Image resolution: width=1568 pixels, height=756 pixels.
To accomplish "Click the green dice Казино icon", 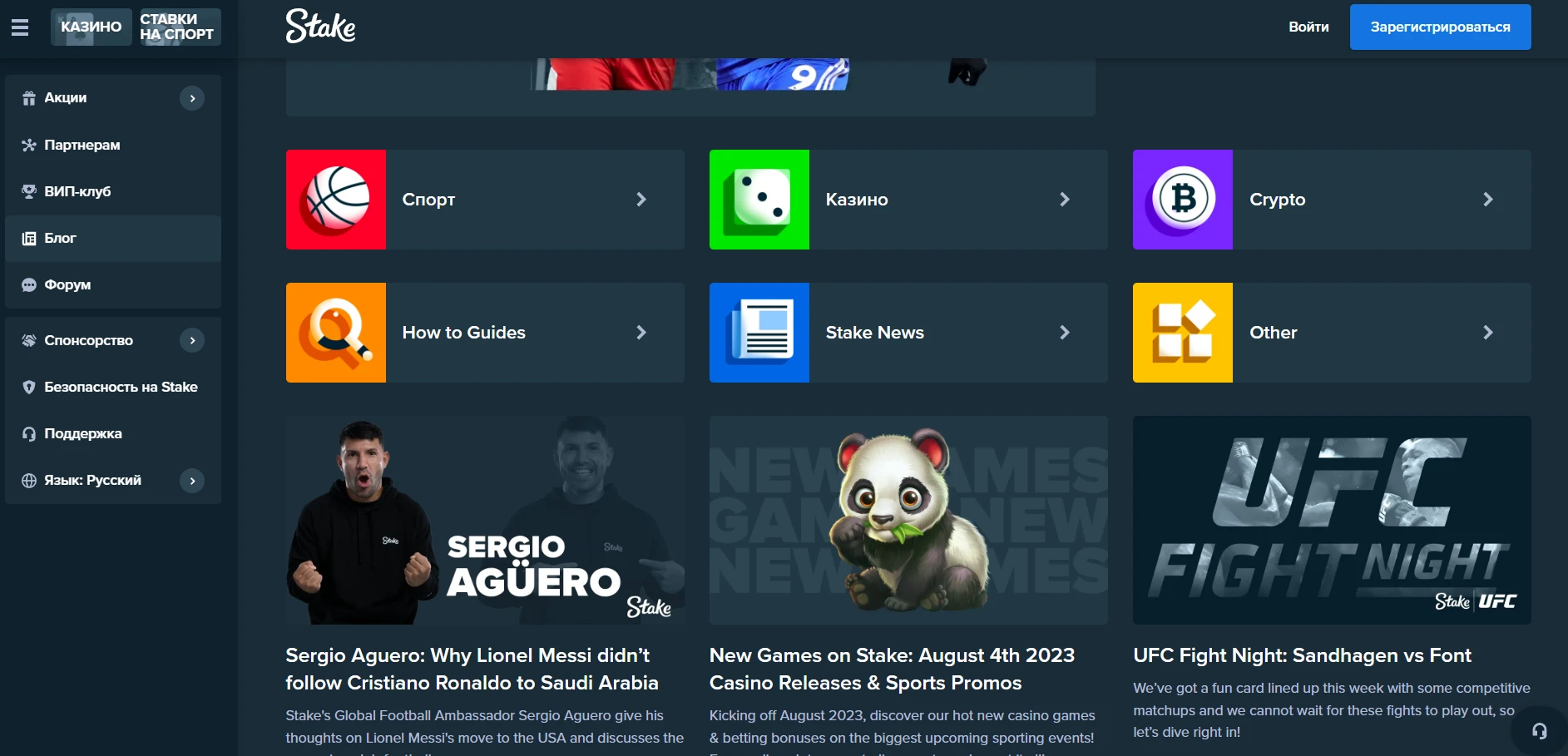I will (759, 200).
